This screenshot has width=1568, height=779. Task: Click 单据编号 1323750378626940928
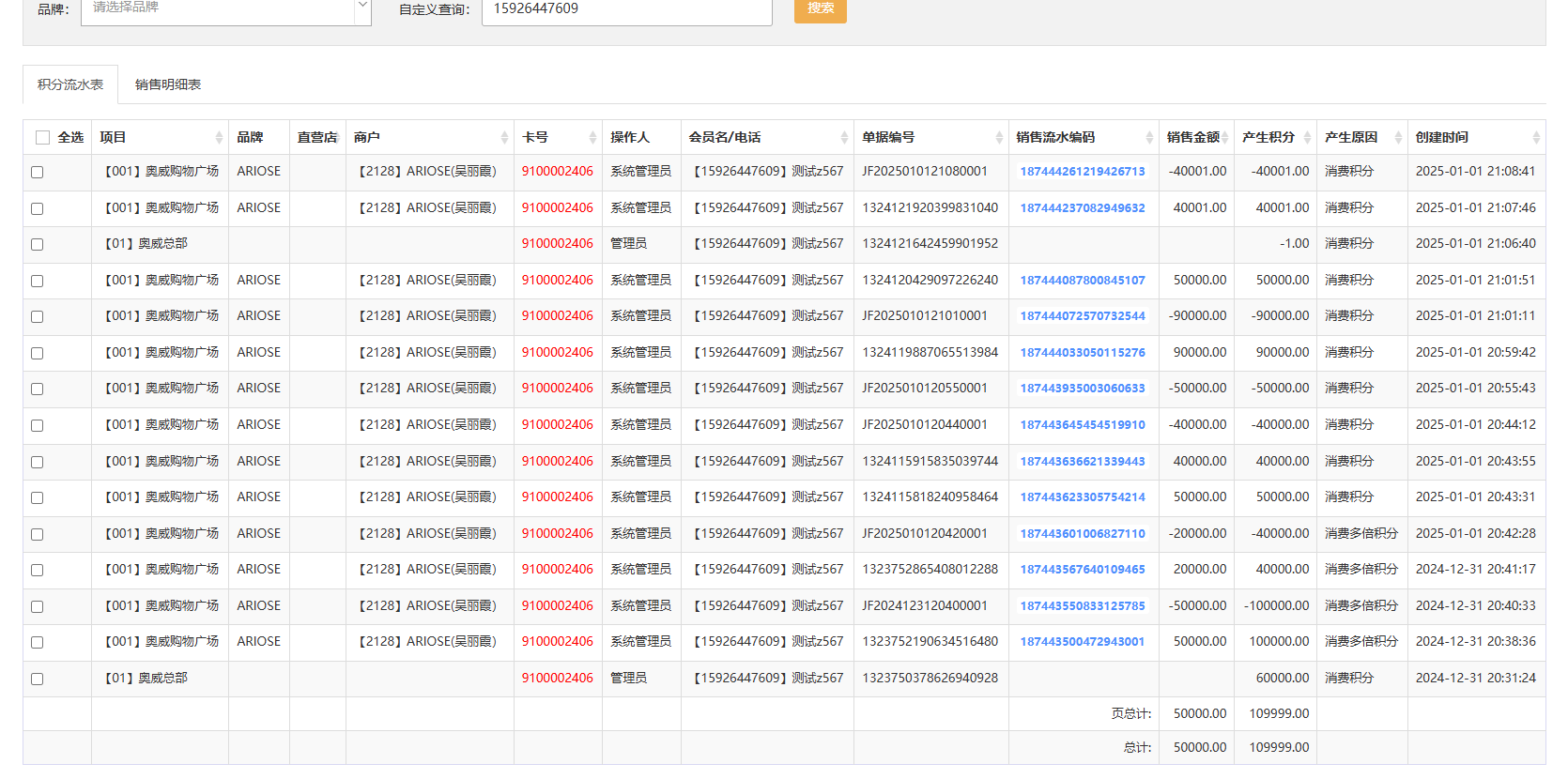pos(930,678)
